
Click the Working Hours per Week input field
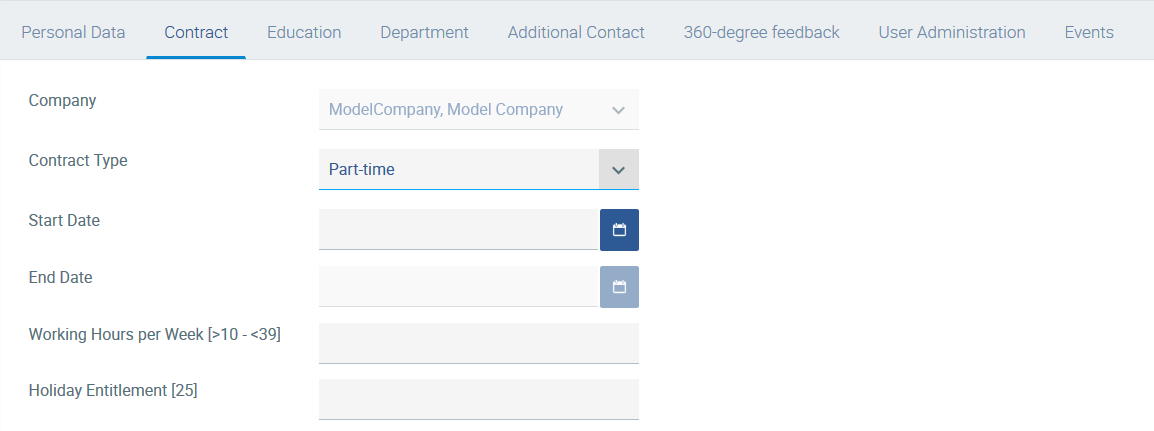(x=478, y=343)
